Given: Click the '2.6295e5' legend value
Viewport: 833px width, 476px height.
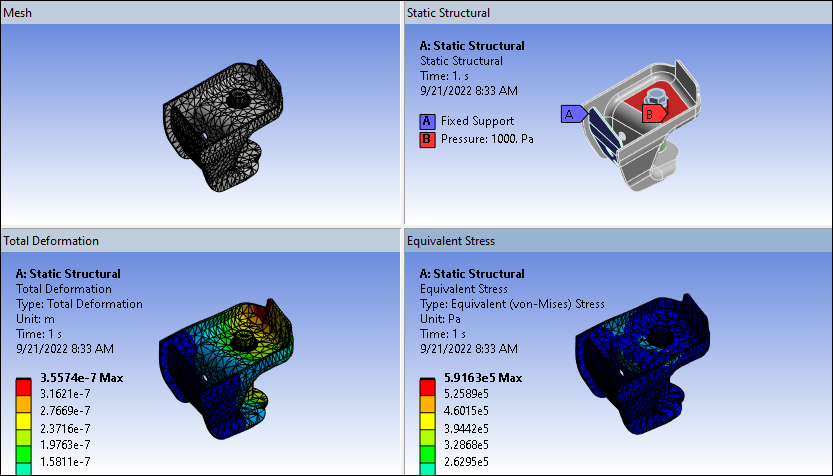Looking at the screenshot, I should click(466, 462).
